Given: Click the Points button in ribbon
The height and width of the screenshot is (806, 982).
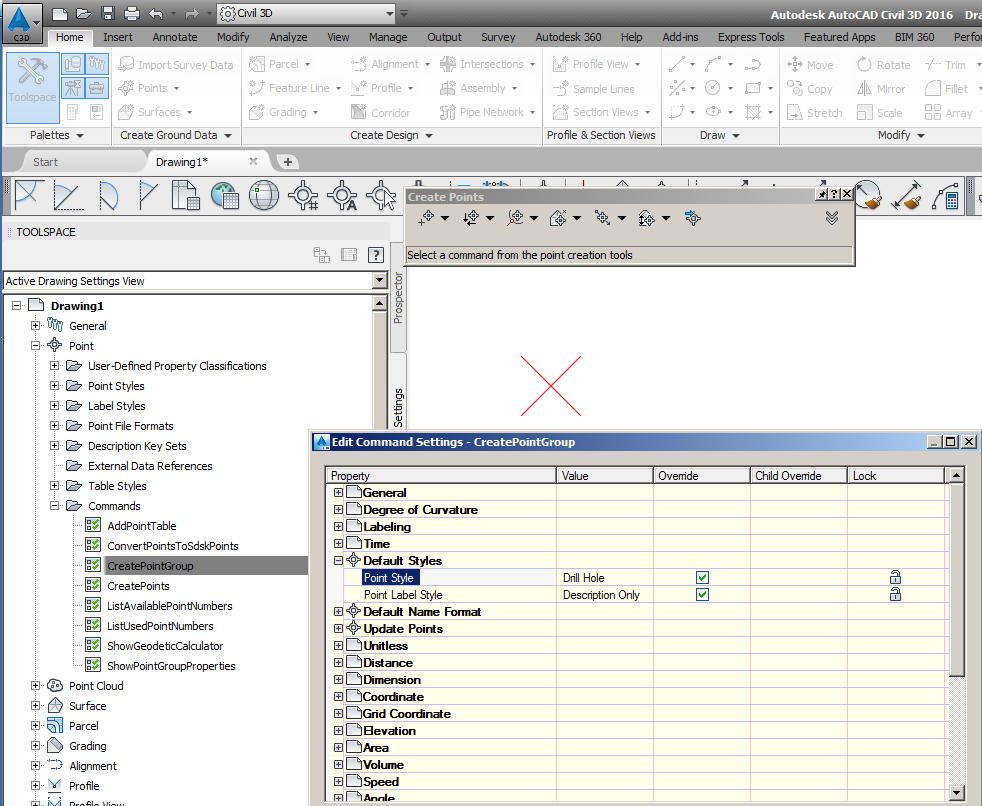Looking at the screenshot, I should click(x=149, y=88).
